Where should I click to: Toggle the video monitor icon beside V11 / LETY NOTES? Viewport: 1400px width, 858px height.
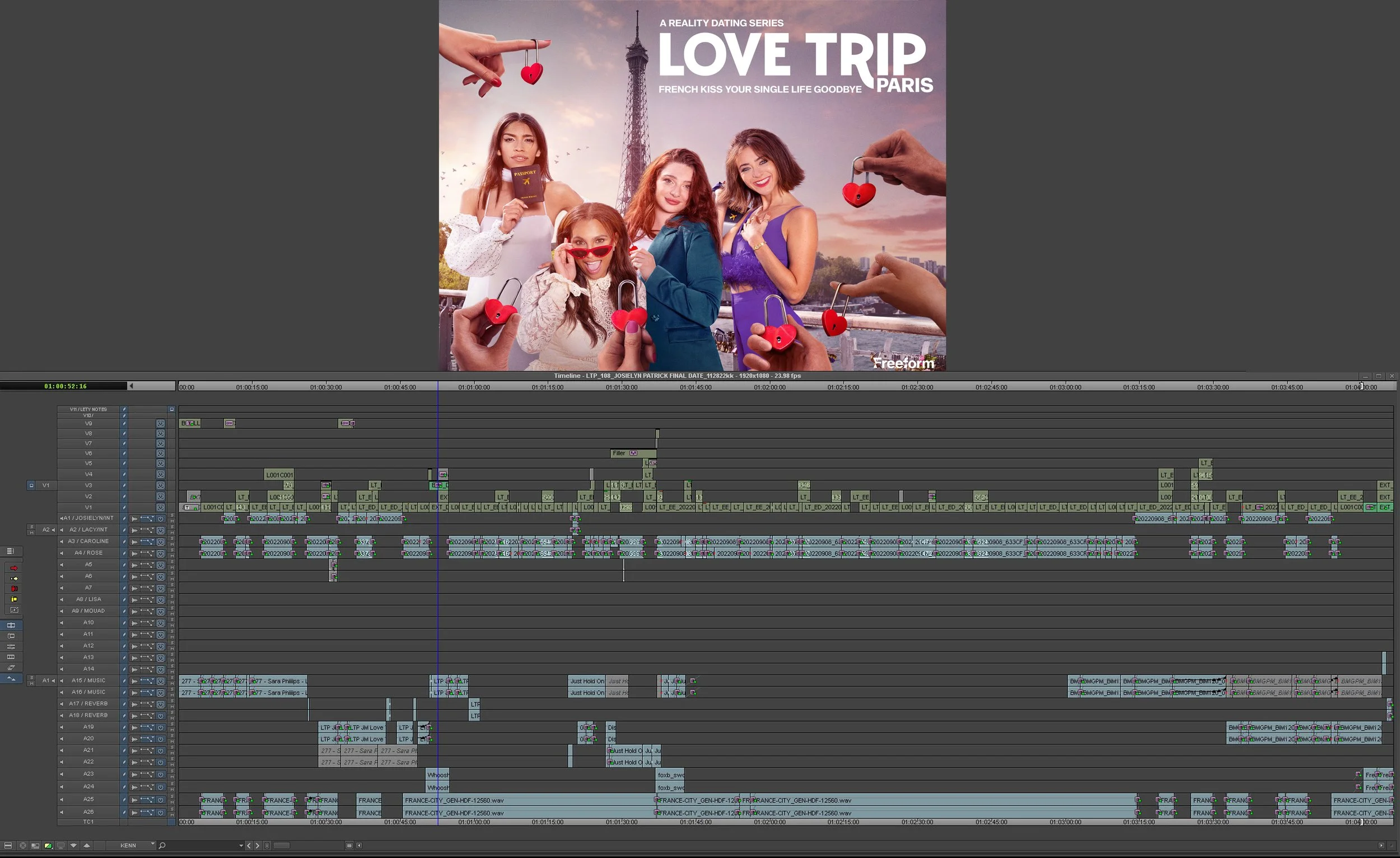click(x=171, y=409)
